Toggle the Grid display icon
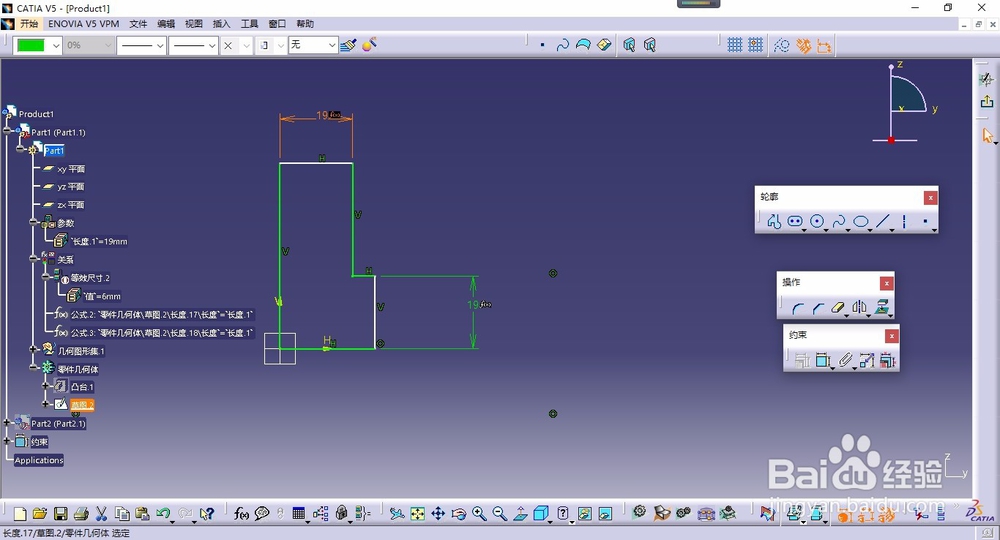The image size is (1000, 540). [735, 45]
